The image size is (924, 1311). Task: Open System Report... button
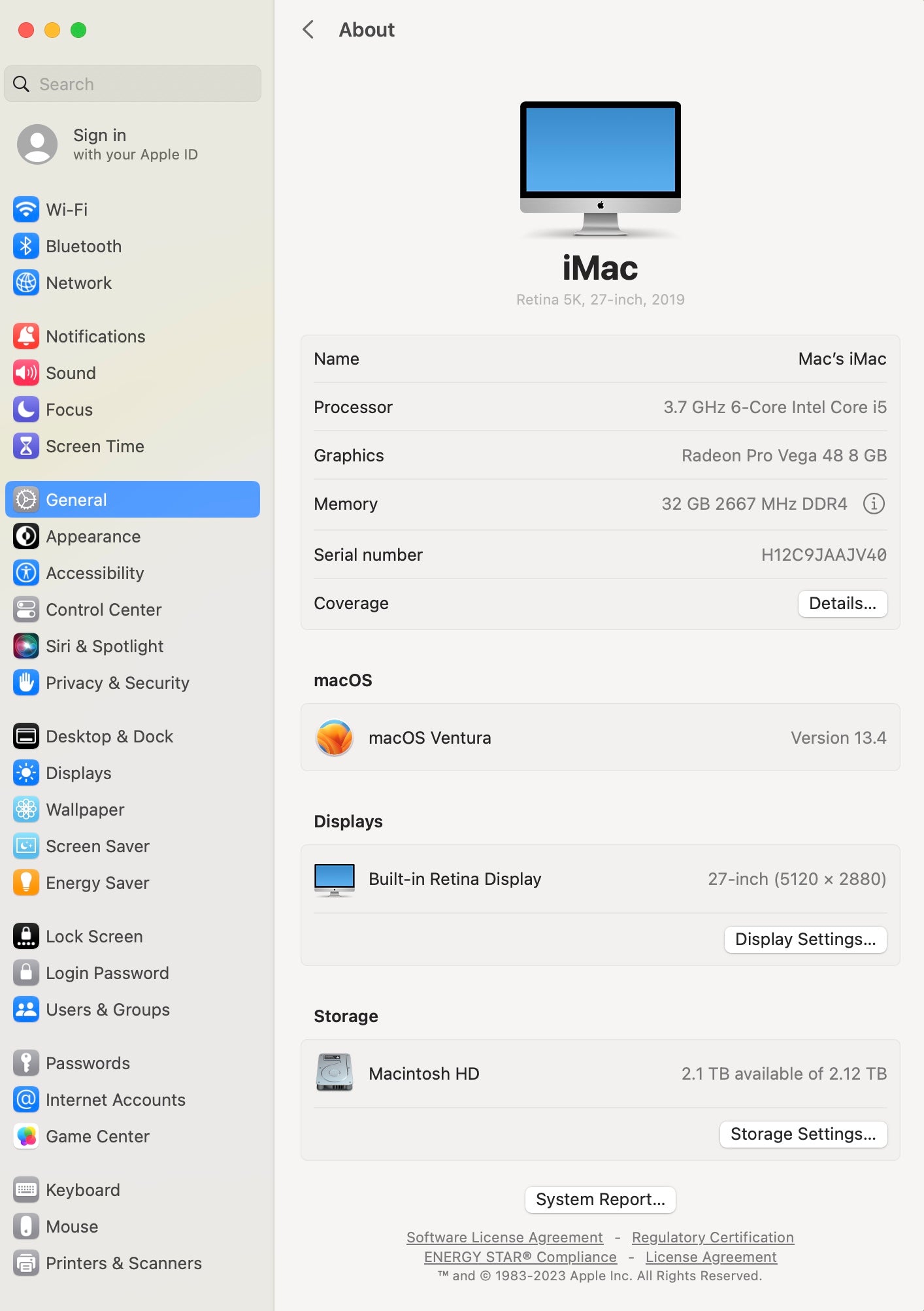[600, 1199]
